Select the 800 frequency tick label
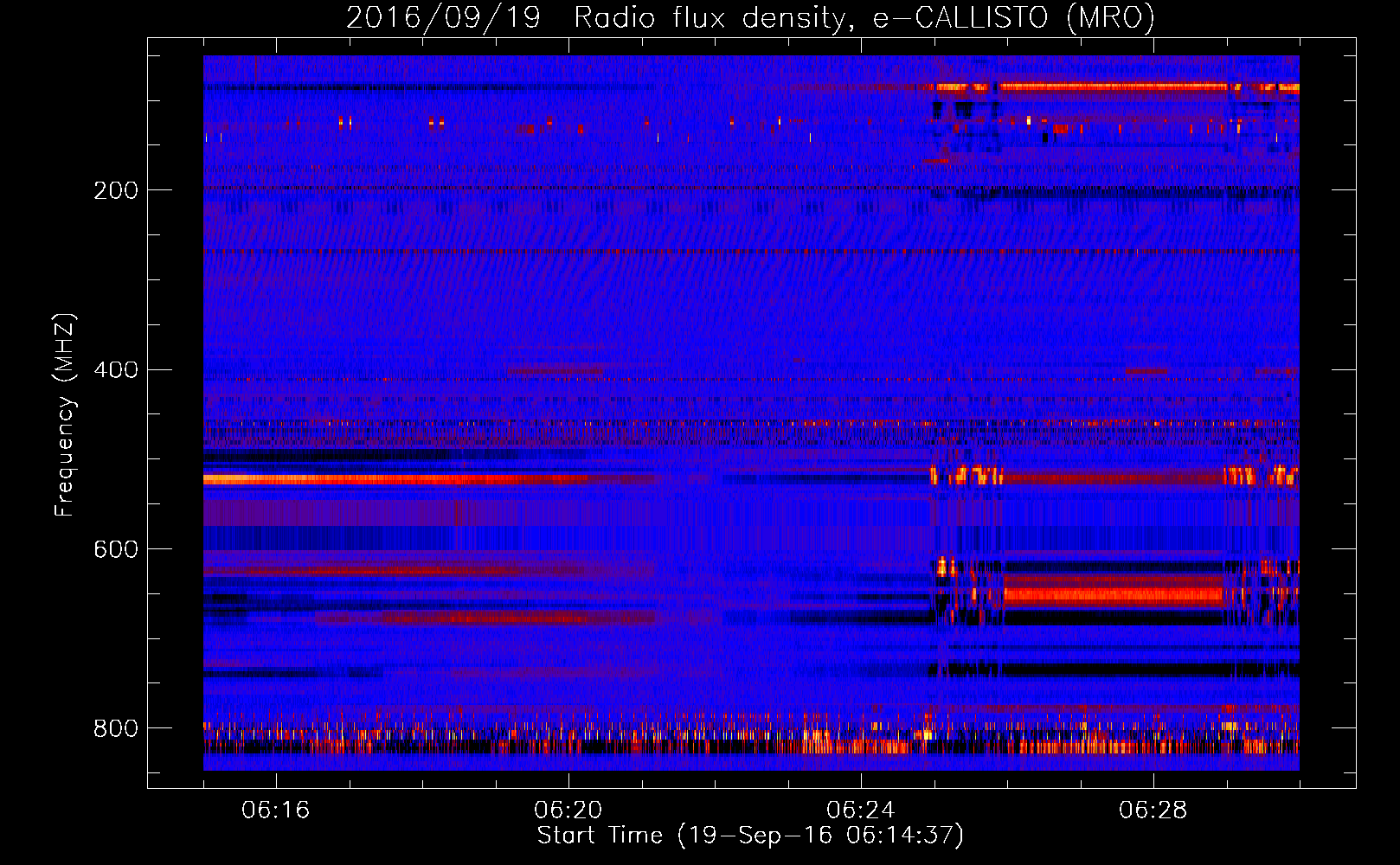1400x865 pixels. 116,728
